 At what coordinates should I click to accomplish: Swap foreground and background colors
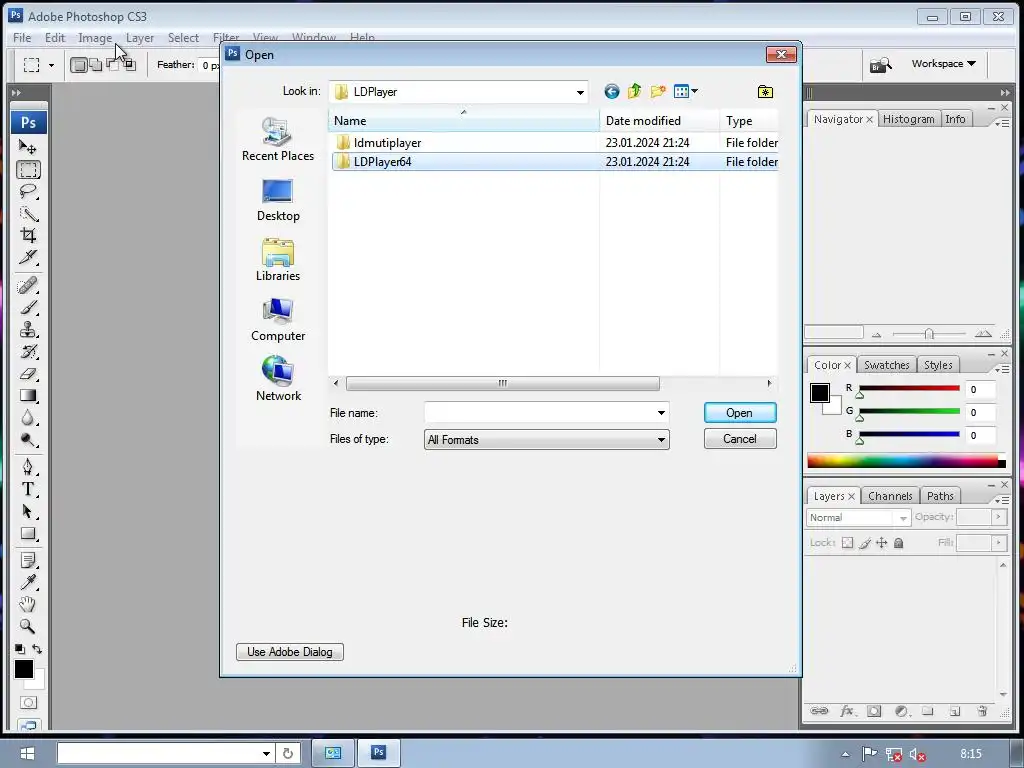click(x=37, y=648)
